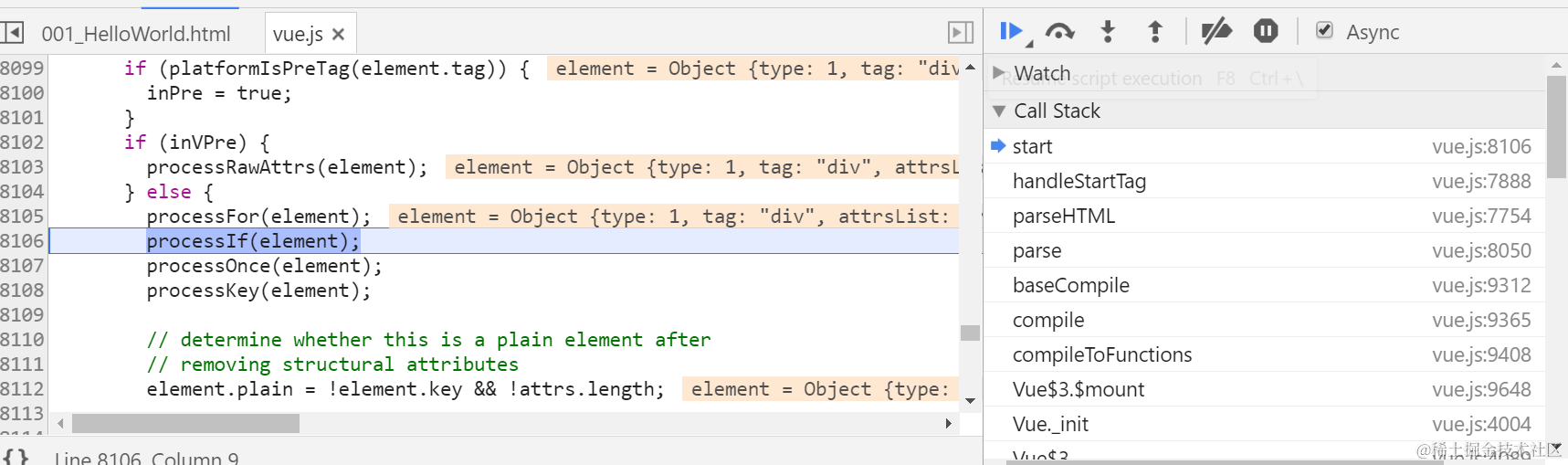Open vue.js:9312 source link

pyautogui.click(x=1481, y=285)
